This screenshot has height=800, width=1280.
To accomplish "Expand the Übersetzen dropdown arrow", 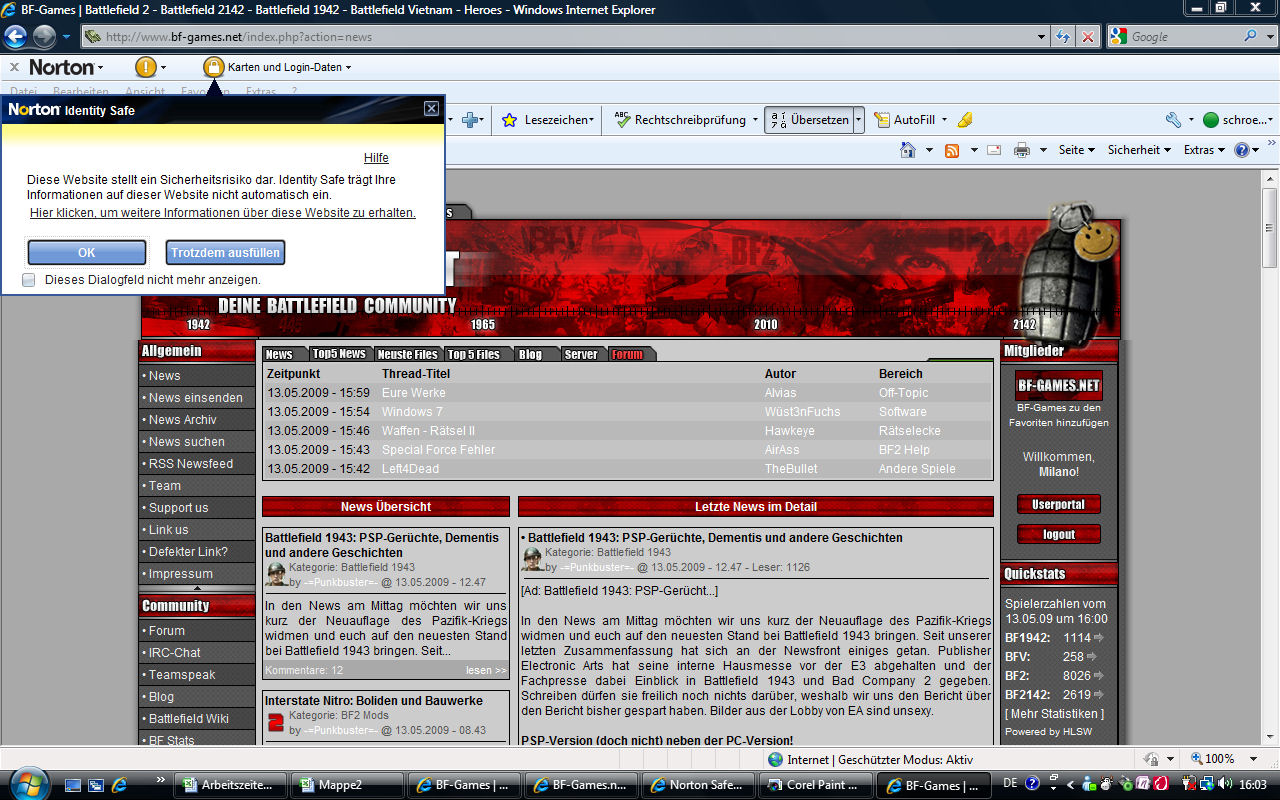I will (x=858, y=120).
